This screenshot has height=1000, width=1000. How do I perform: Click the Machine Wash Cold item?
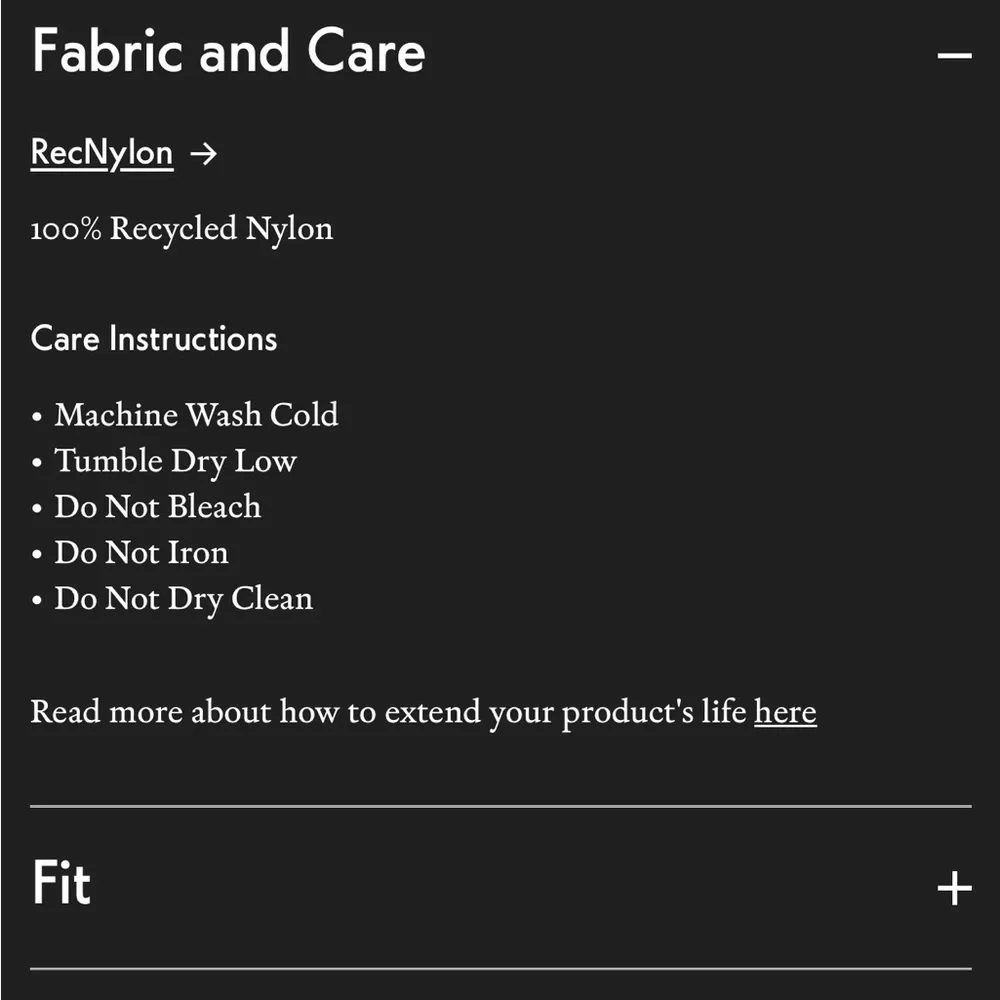coord(196,415)
